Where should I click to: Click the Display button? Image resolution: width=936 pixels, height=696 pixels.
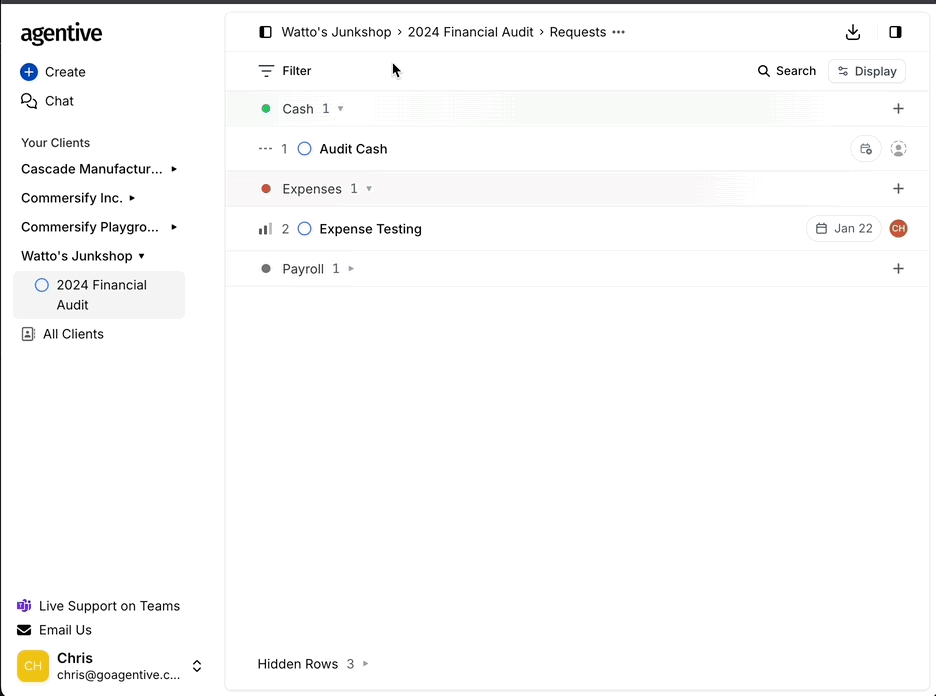tap(866, 71)
